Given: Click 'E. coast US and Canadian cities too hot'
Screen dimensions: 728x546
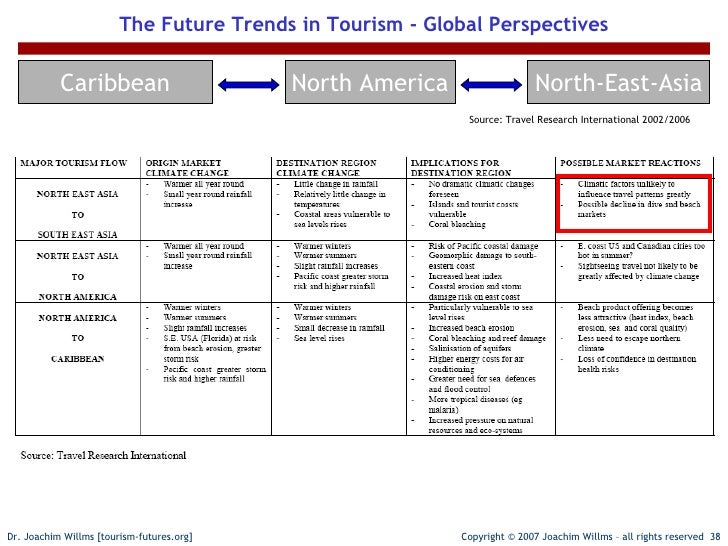Looking at the screenshot, I should [x=641, y=251].
